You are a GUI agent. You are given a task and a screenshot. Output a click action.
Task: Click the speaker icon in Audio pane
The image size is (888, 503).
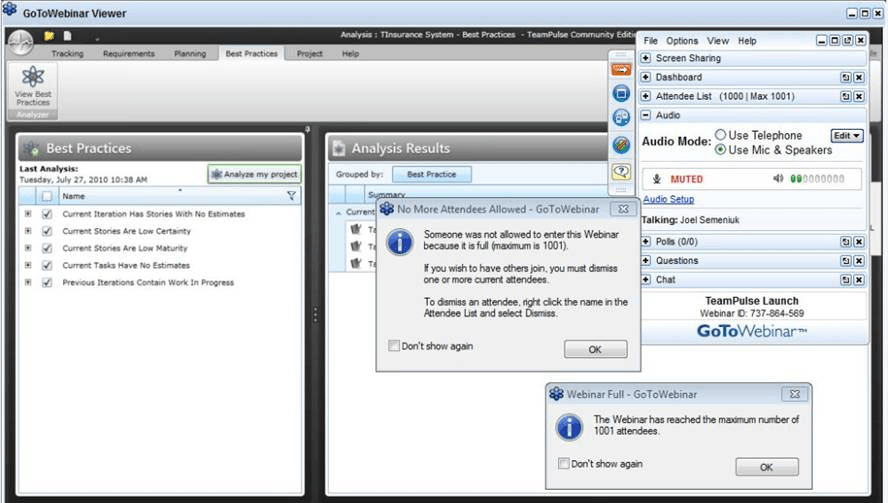point(778,179)
